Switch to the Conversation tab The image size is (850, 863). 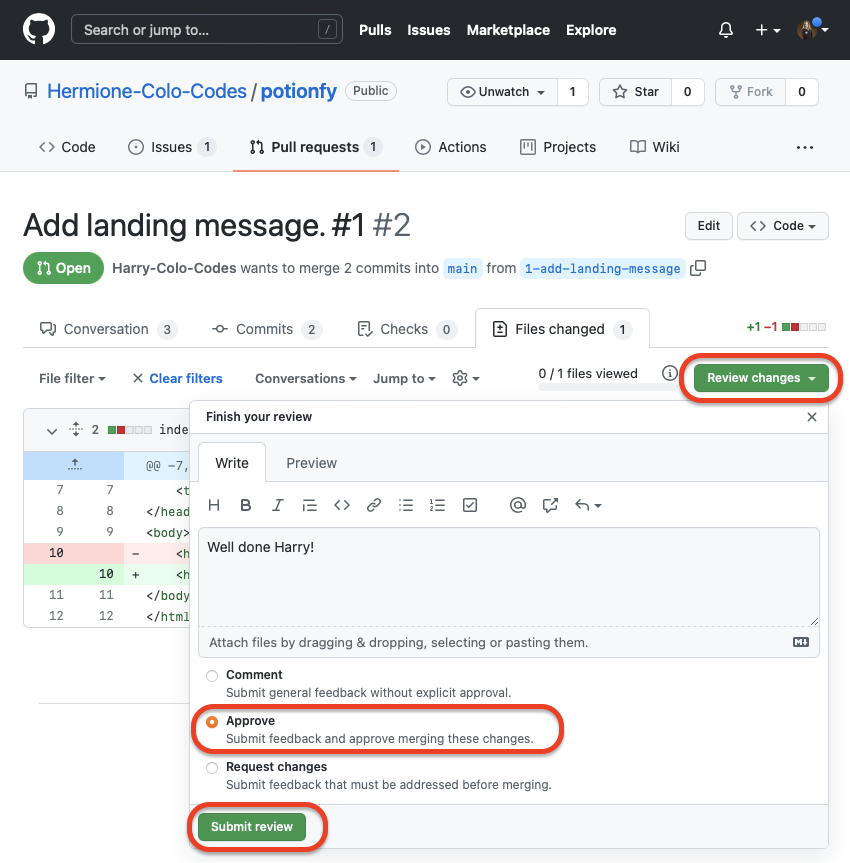point(107,329)
